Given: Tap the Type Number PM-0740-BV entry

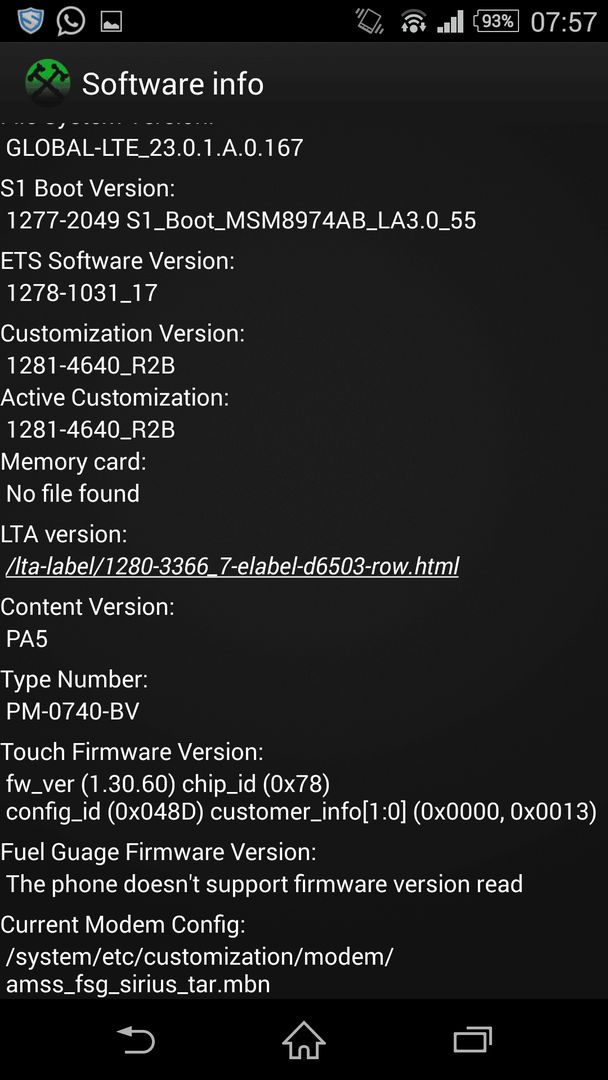Looking at the screenshot, I should tap(74, 695).
